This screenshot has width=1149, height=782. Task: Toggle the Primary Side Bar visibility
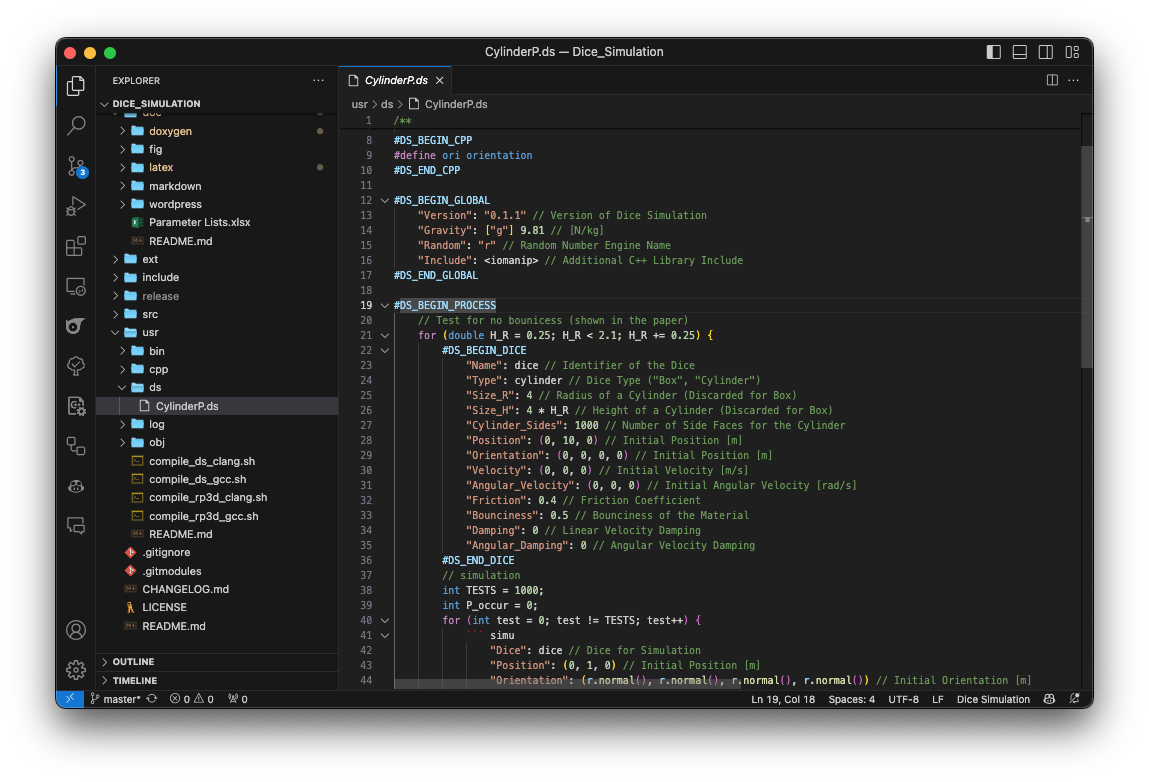pyautogui.click(x=992, y=51)
